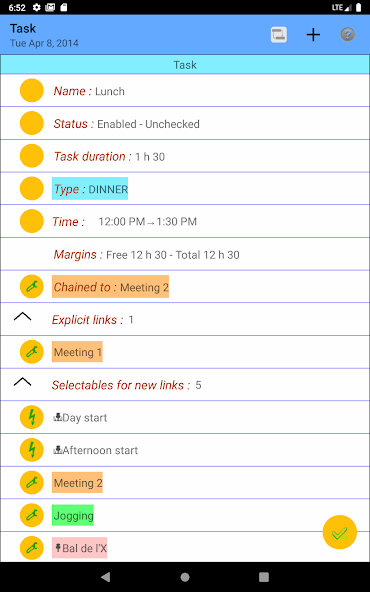Collapse Selectables for new links section
This screenshot has height=592, width=370.
click(x=23, y=382)
